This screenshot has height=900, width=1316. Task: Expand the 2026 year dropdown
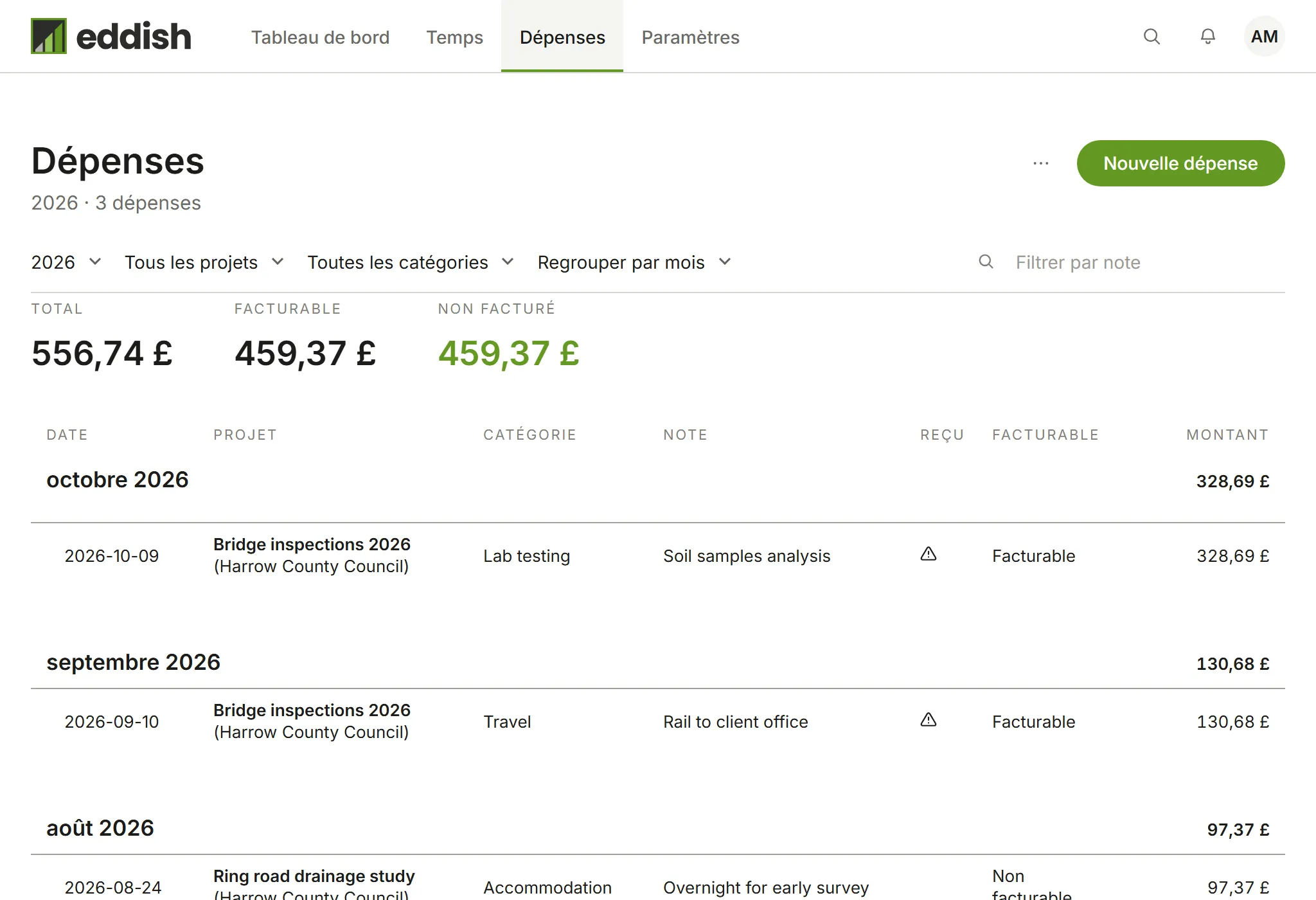click(66, 262)
